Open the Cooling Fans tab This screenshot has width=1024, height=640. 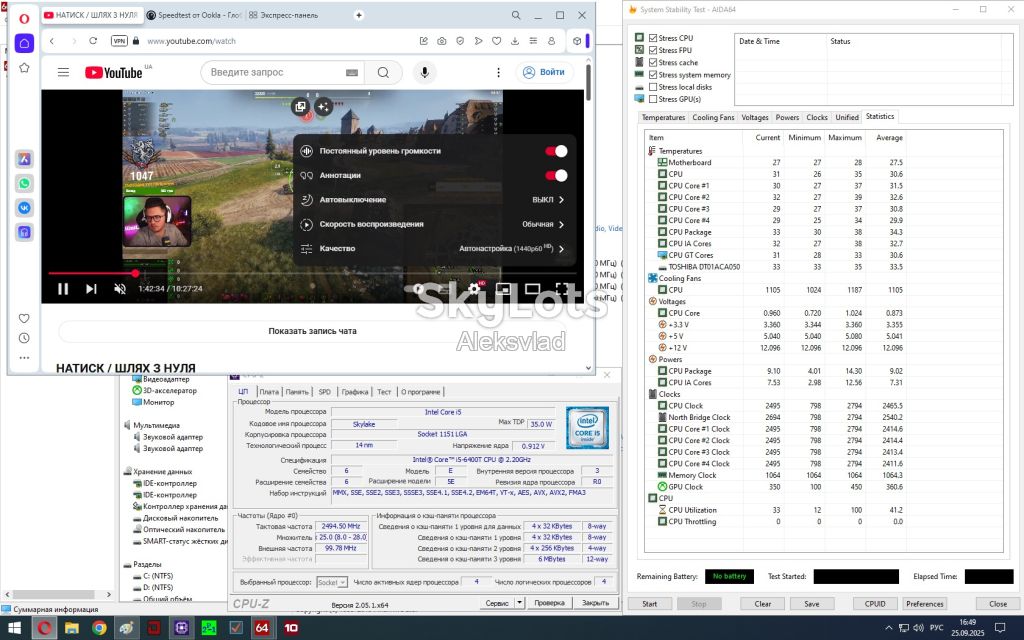pyautogui.click(x=713, y=118)
